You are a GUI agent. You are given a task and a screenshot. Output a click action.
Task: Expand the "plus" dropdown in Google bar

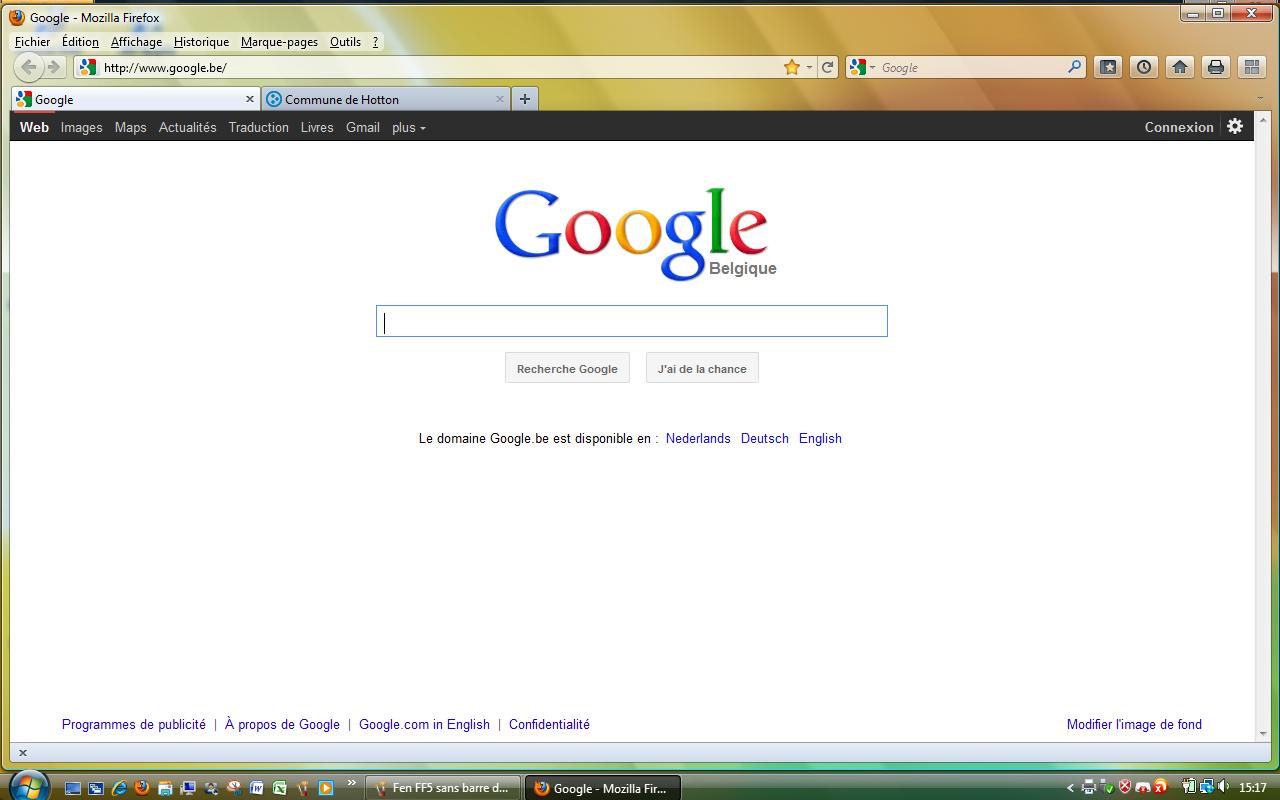[x=408, y=127]
